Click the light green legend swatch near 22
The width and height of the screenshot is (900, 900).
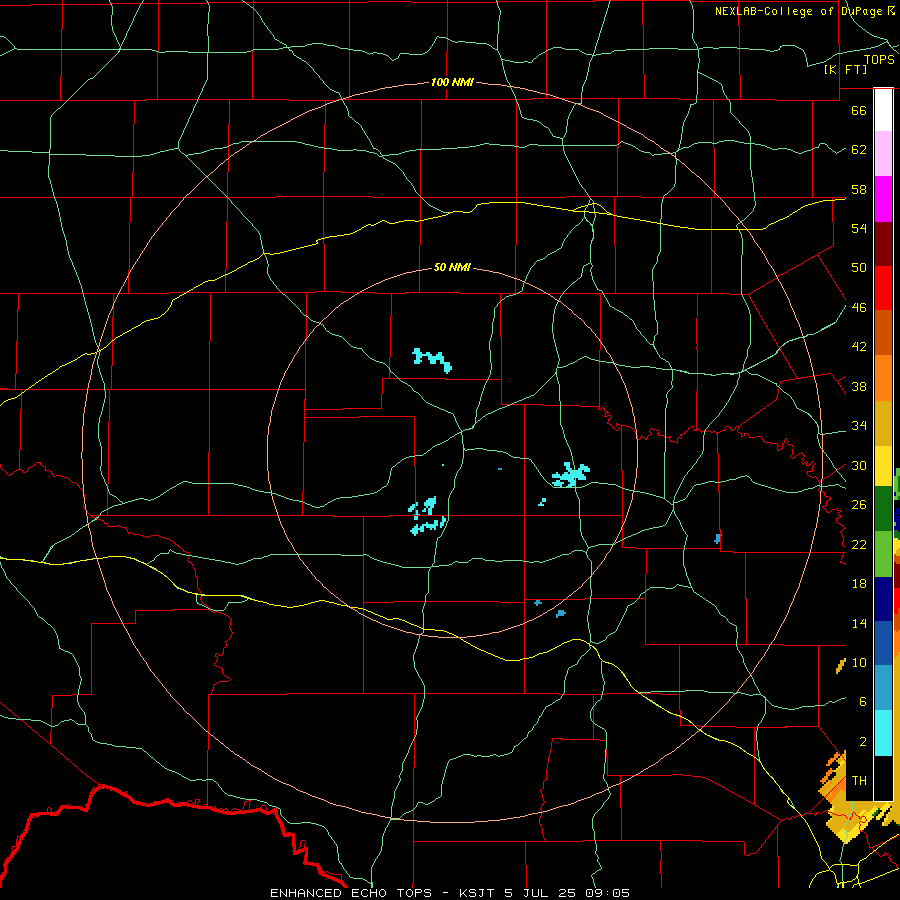click(x=883, y=554)
